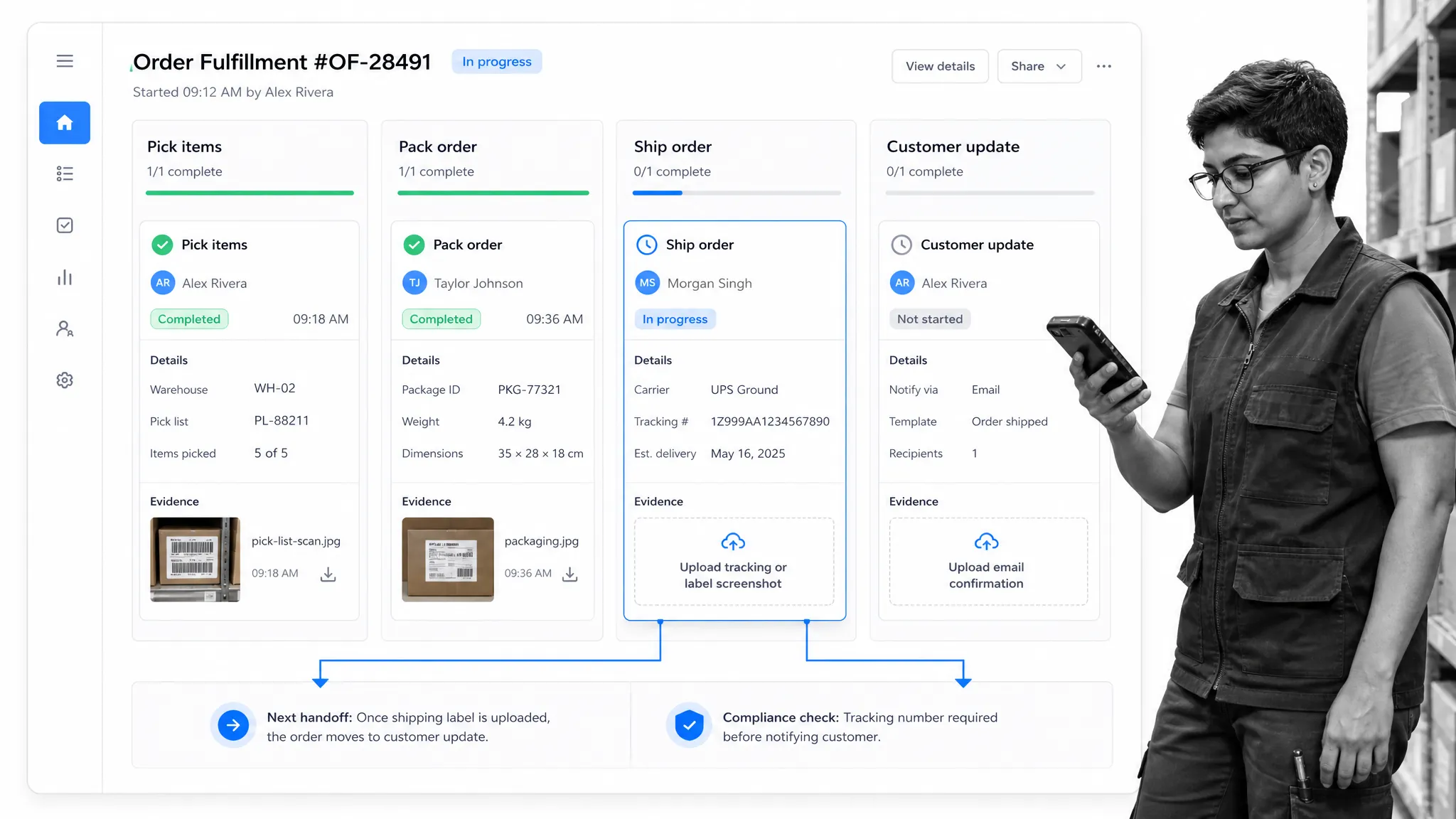Click the green check on Pick items card
This screenshot has height=819, width=1456.
pos(162,245)
